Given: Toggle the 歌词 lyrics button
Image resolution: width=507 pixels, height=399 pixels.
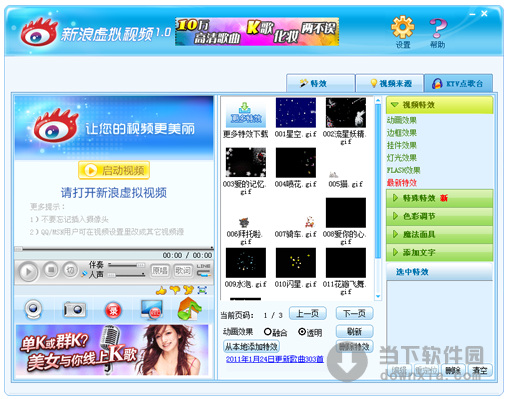Looking at the screenshot, I should click(x=183, y=270).
